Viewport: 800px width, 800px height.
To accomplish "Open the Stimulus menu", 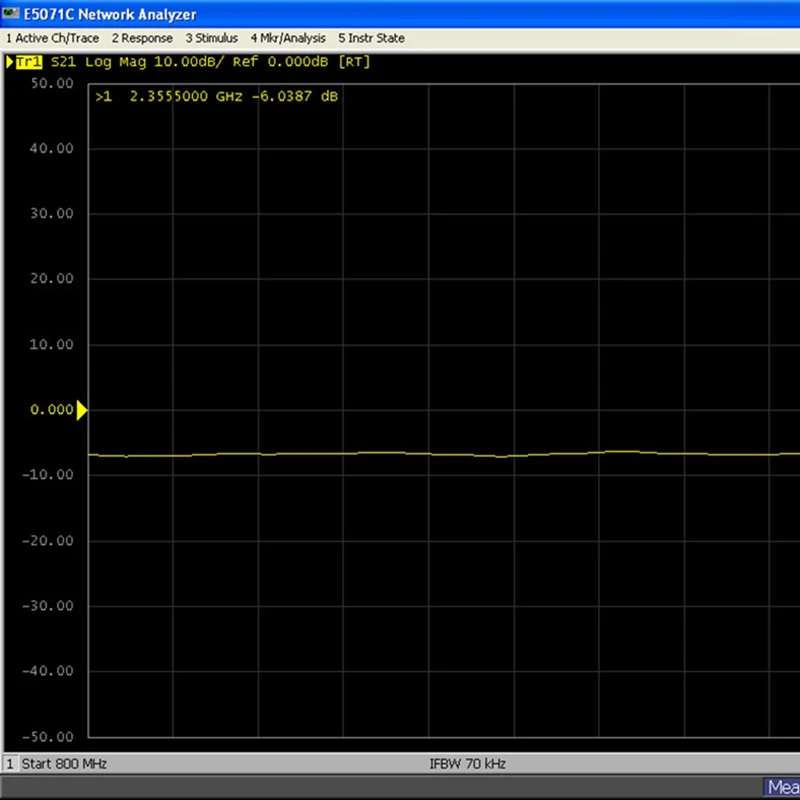I will point(211,38).
